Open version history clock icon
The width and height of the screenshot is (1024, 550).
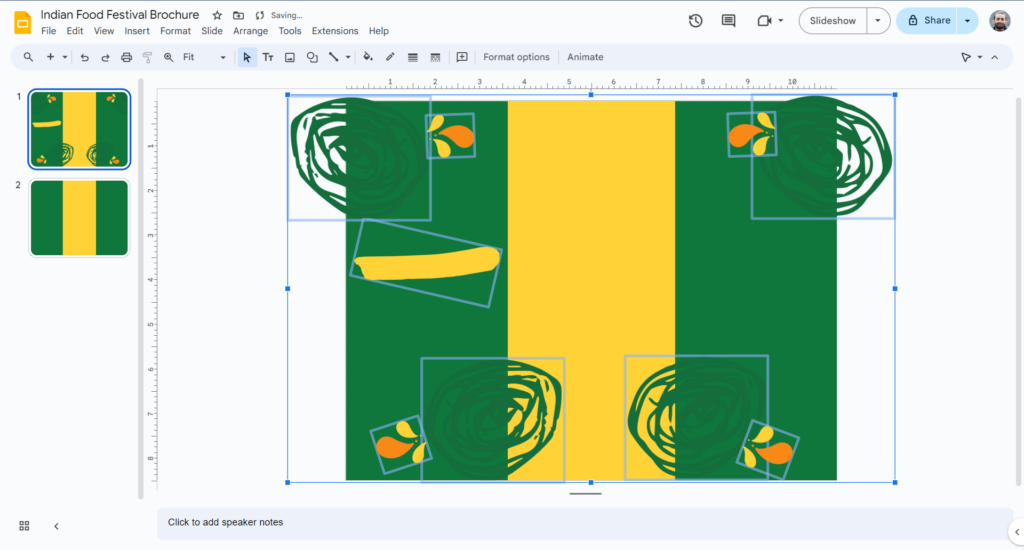(x=696, y=20)
